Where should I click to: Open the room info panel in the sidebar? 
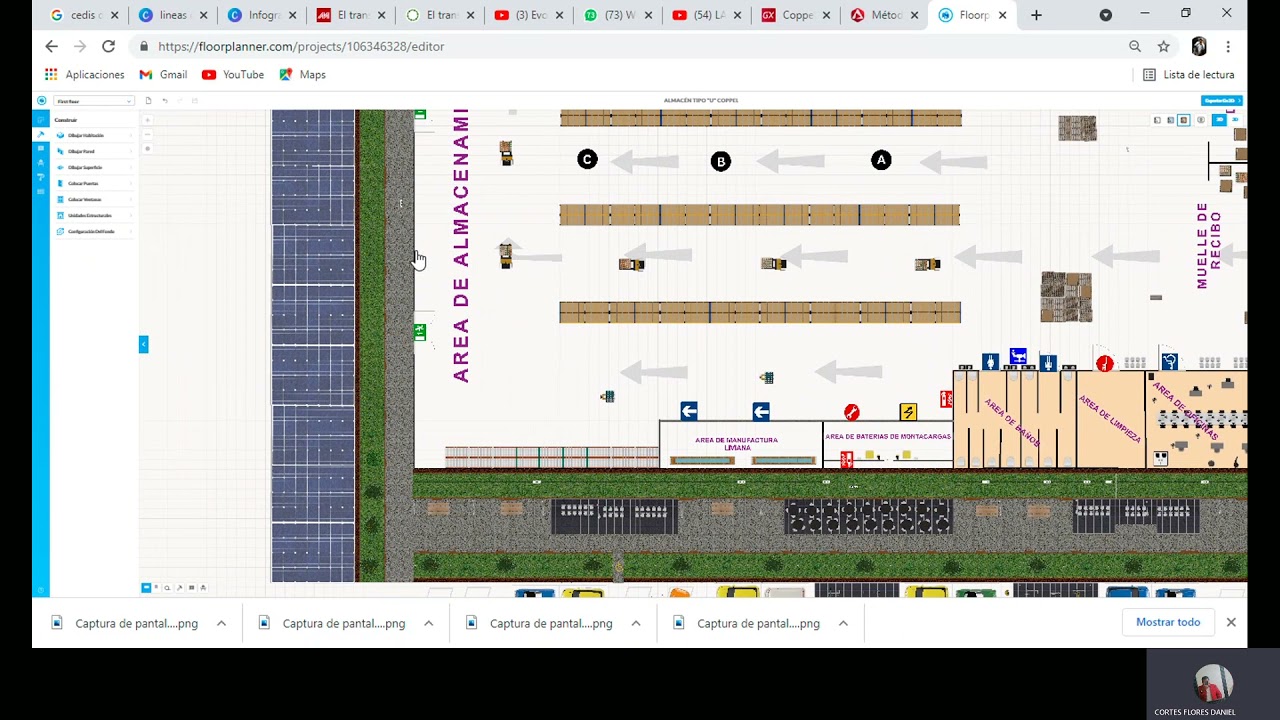(41, 148)
